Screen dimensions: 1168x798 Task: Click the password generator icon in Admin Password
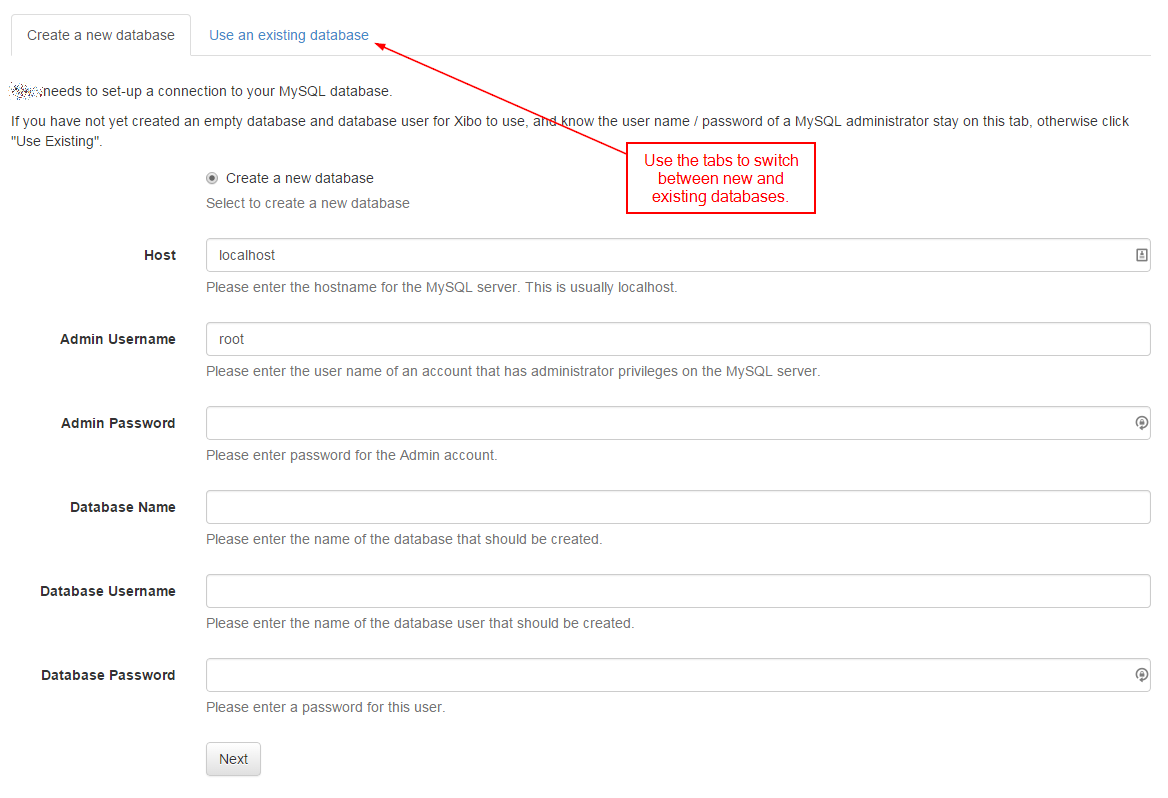click(1141, 423)
